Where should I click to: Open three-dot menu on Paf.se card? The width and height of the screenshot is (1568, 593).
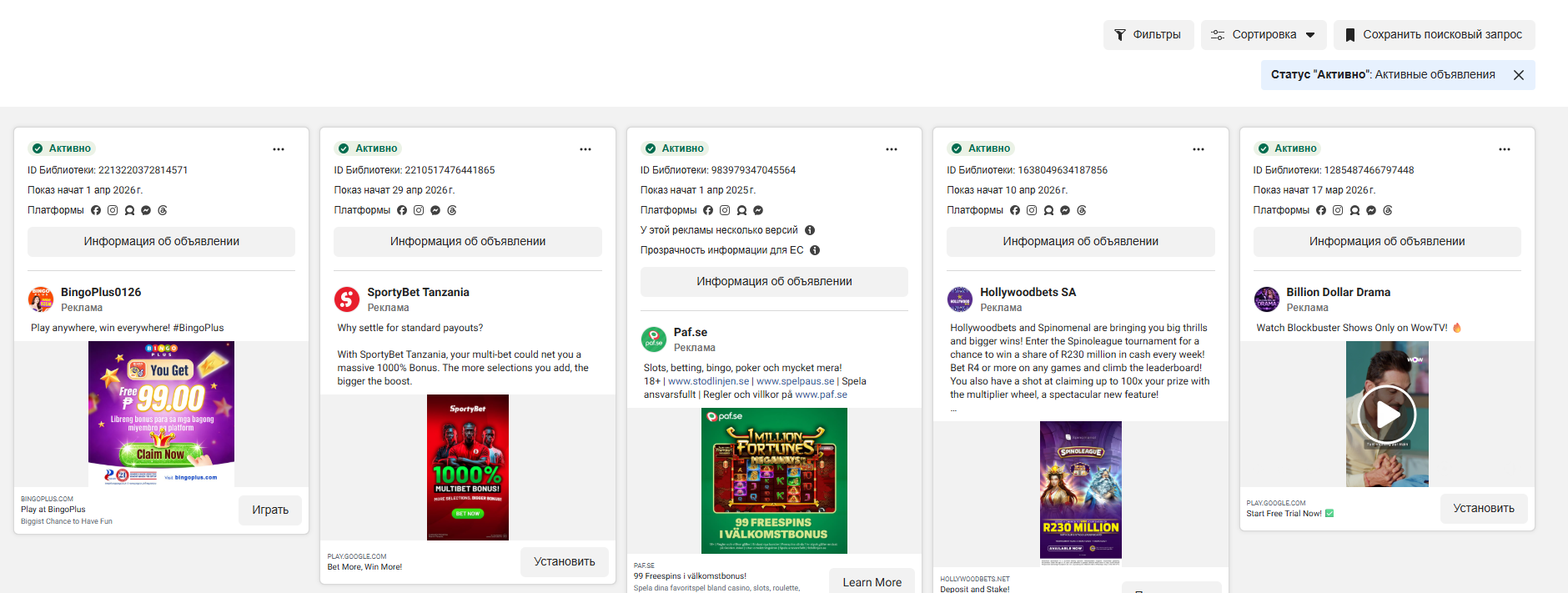point(892,149)
